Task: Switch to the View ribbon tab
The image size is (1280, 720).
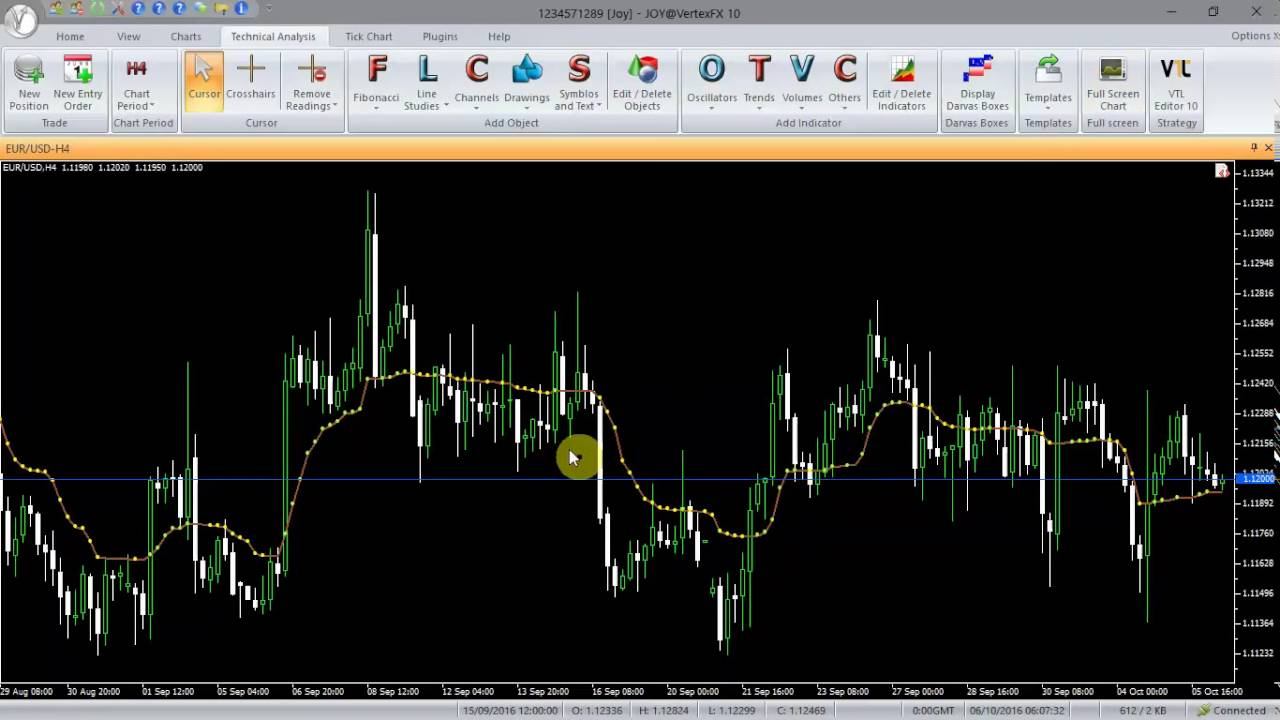Action: click(129, 36)
